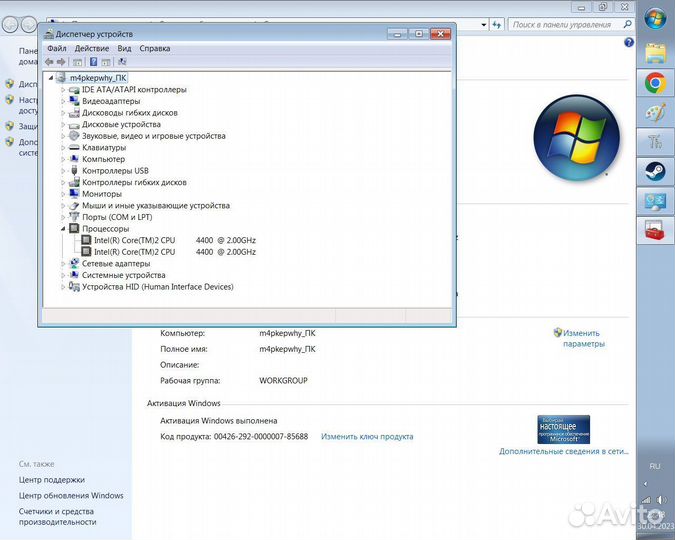Select the second Intel Core2 CPU 4400 entry

pos(175,252)
